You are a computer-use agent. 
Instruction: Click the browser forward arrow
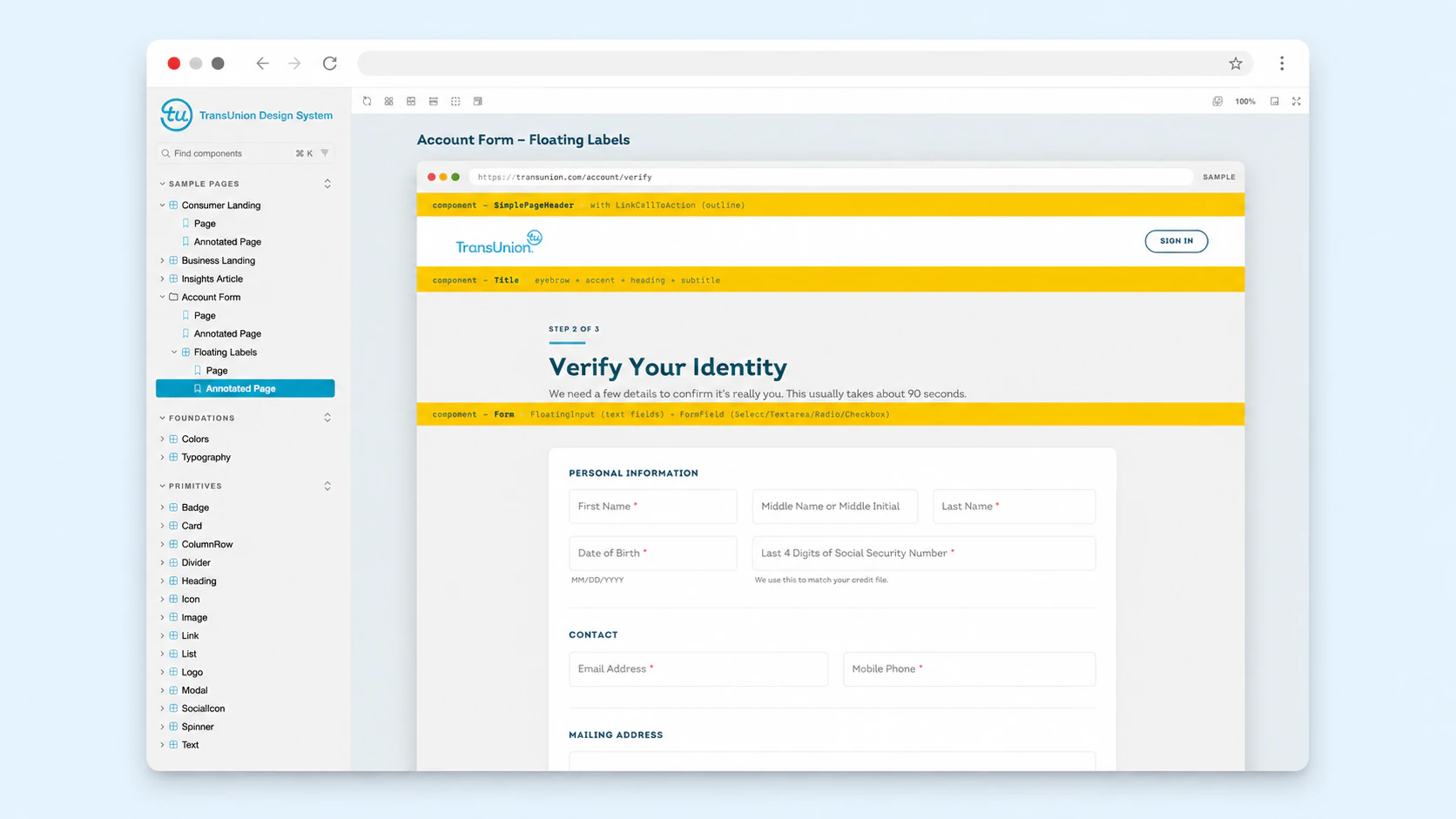tap(294, 64)
